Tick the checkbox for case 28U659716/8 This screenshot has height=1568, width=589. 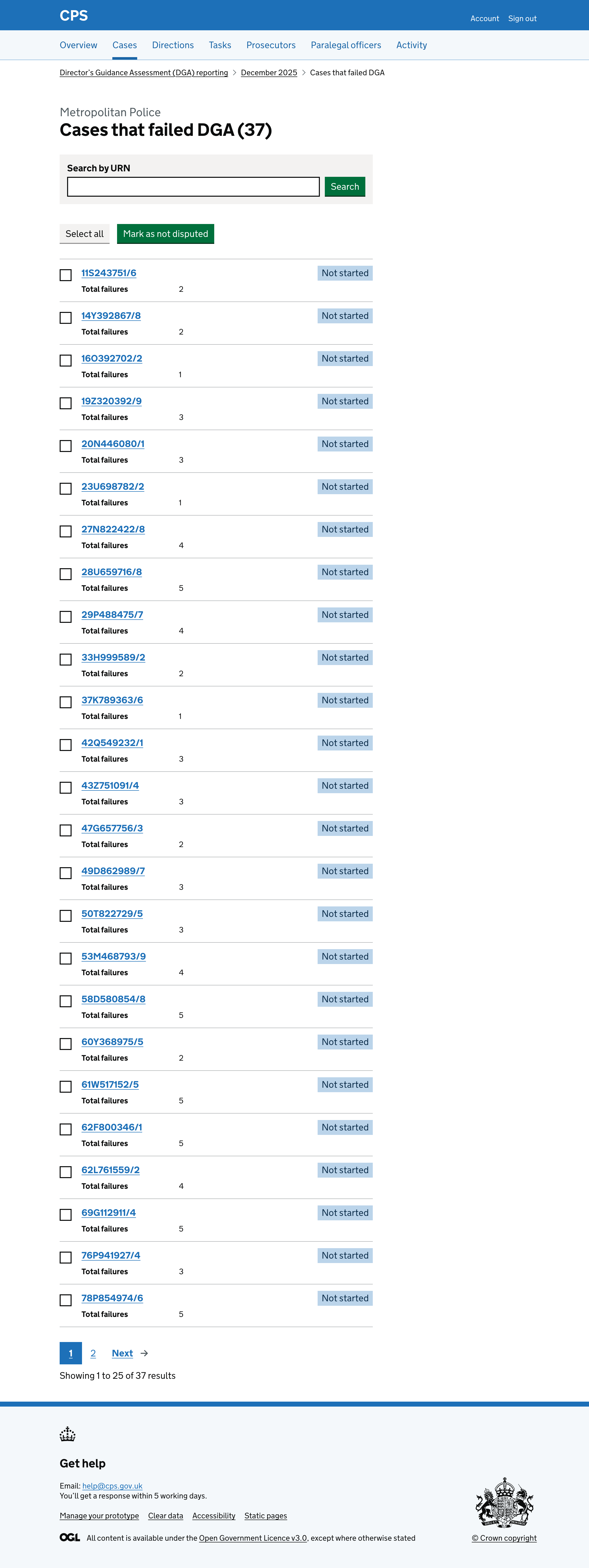coord(65,574)
